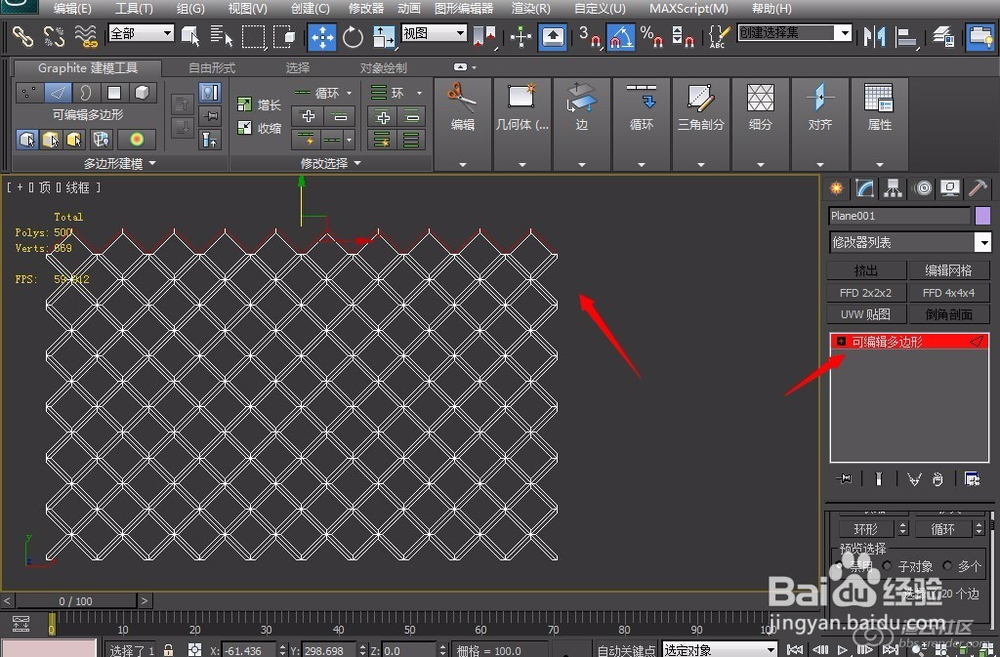Click the 编辑网格 modifier button
Image resolution: width=1000 pixels, height=657 pixels.
[949, 270]
